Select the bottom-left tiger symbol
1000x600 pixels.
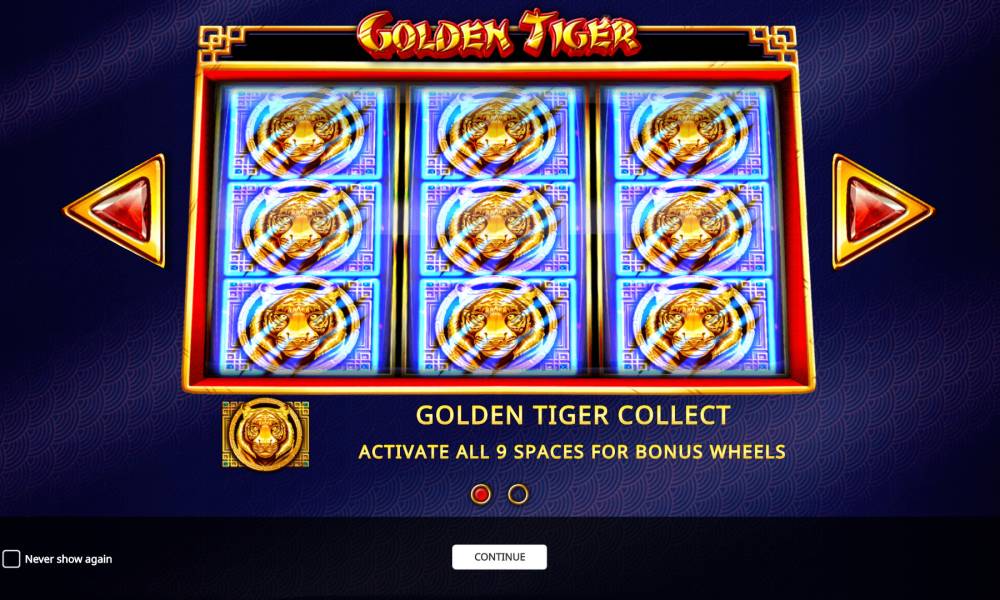(300, 324)
